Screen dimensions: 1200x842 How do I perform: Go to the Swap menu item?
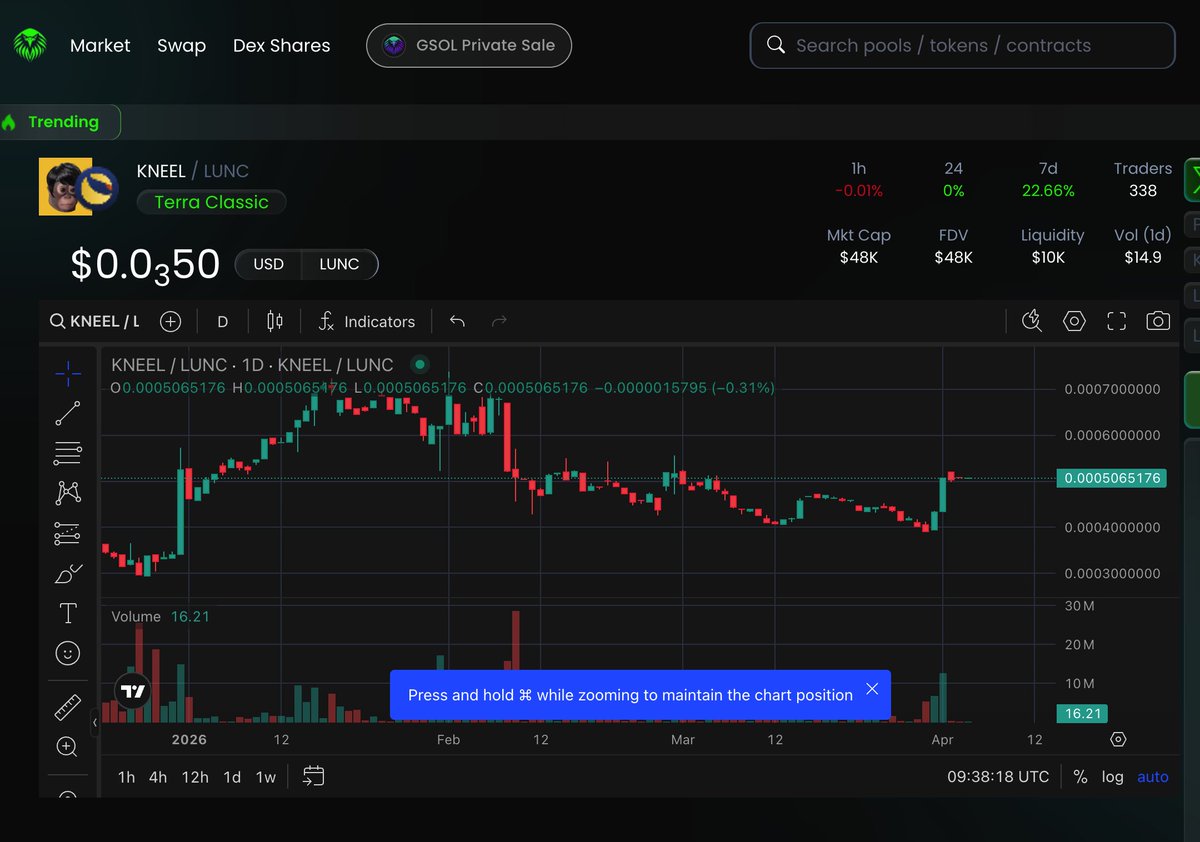click(x=181, y=45)
